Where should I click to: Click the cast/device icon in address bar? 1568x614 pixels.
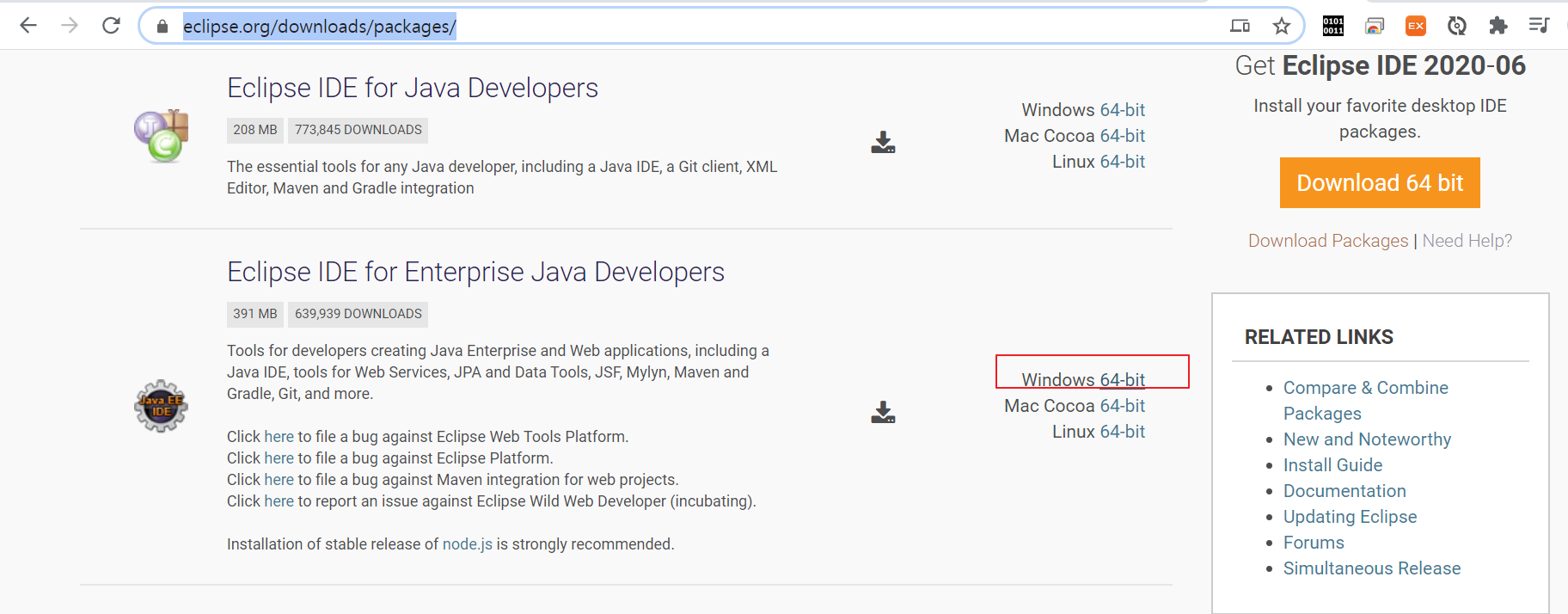coord(1240,26)
